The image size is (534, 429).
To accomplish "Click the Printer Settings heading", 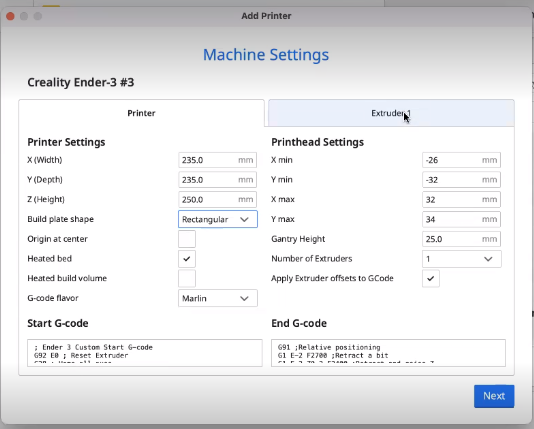I will coord(66,142).
